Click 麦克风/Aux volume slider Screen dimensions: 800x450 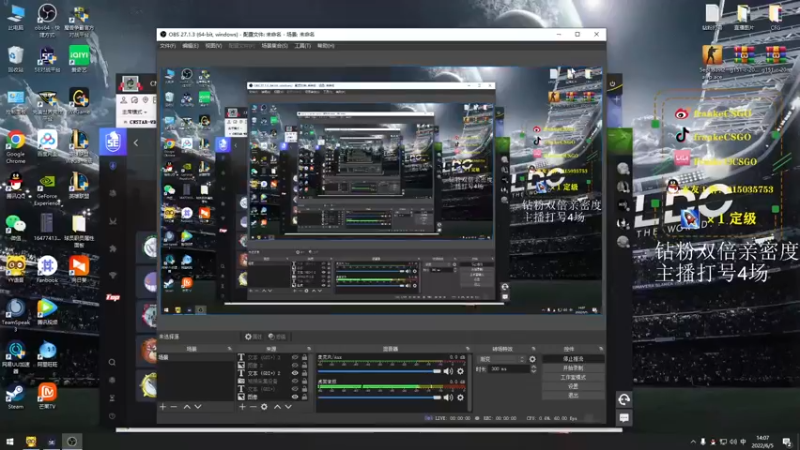click(x=379, y=371)
